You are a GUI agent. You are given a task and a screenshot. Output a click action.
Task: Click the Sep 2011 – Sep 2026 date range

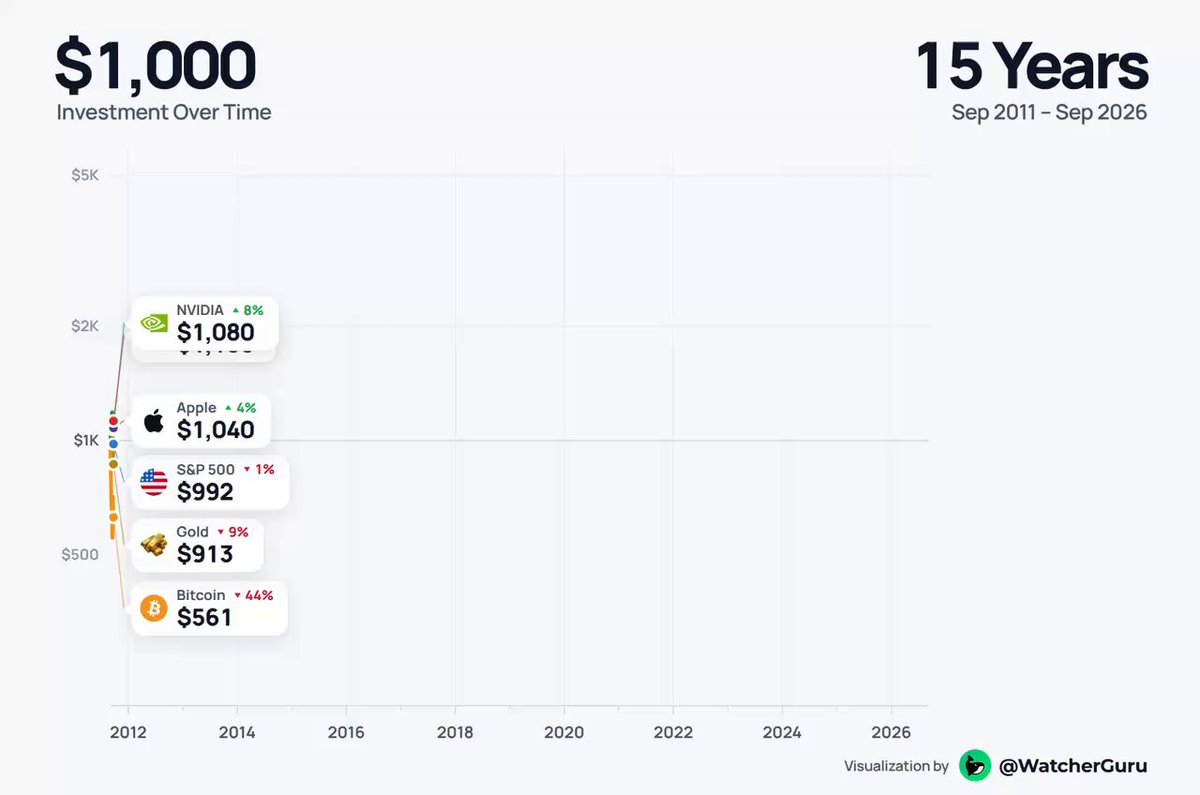tap(1049, 112)
